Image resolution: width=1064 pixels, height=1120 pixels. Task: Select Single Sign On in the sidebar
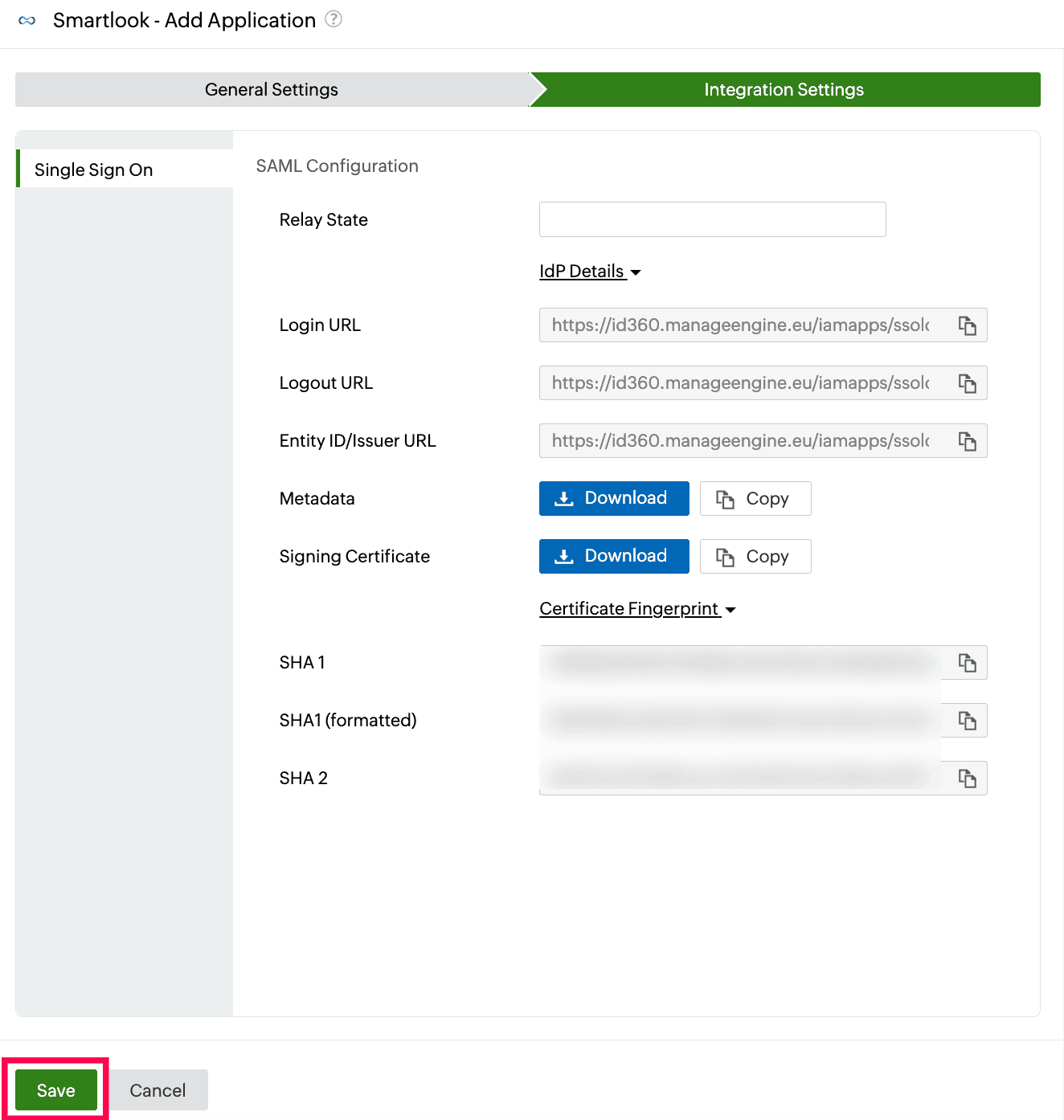pos(92,170)
